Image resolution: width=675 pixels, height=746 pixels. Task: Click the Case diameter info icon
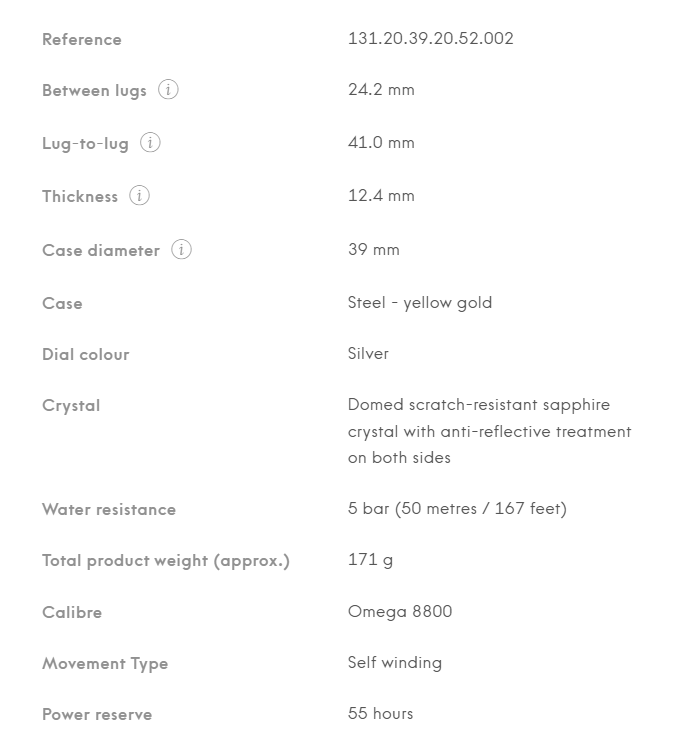[181, 250]
